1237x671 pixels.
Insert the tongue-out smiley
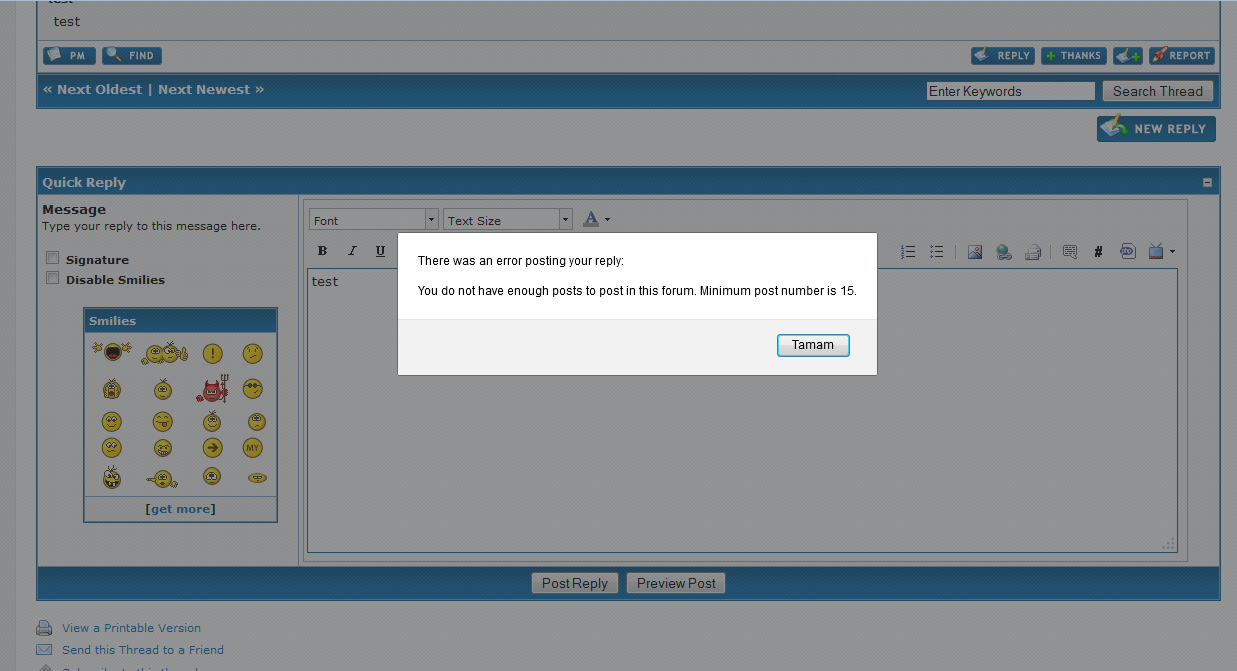tap(163, 422)
